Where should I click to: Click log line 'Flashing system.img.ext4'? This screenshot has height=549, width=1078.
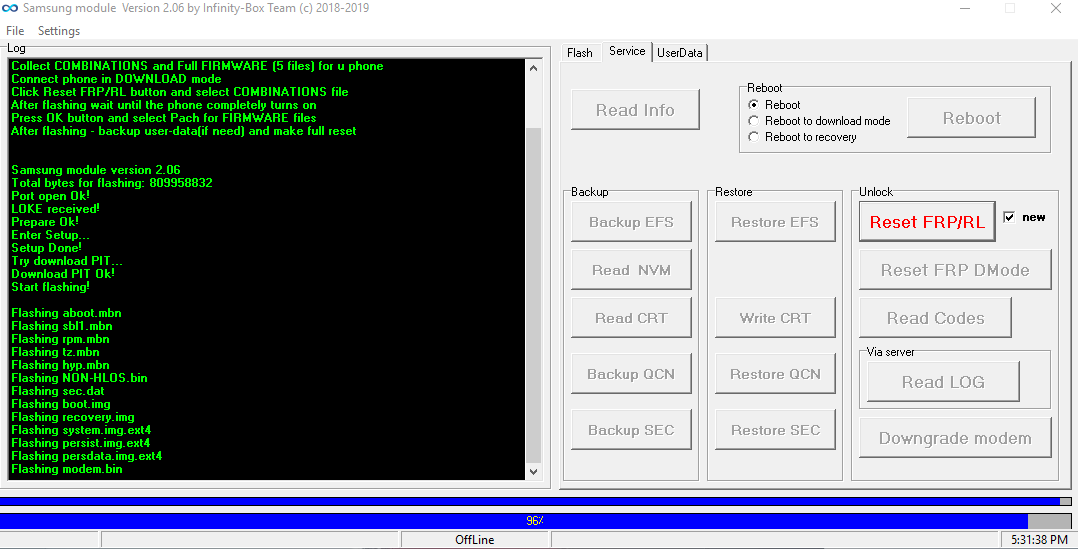81,430
